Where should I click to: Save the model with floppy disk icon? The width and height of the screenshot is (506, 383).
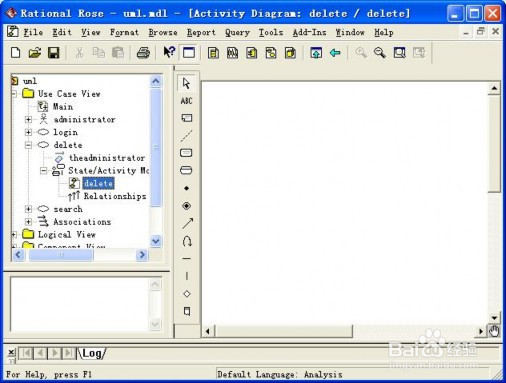tap(54, 53)
